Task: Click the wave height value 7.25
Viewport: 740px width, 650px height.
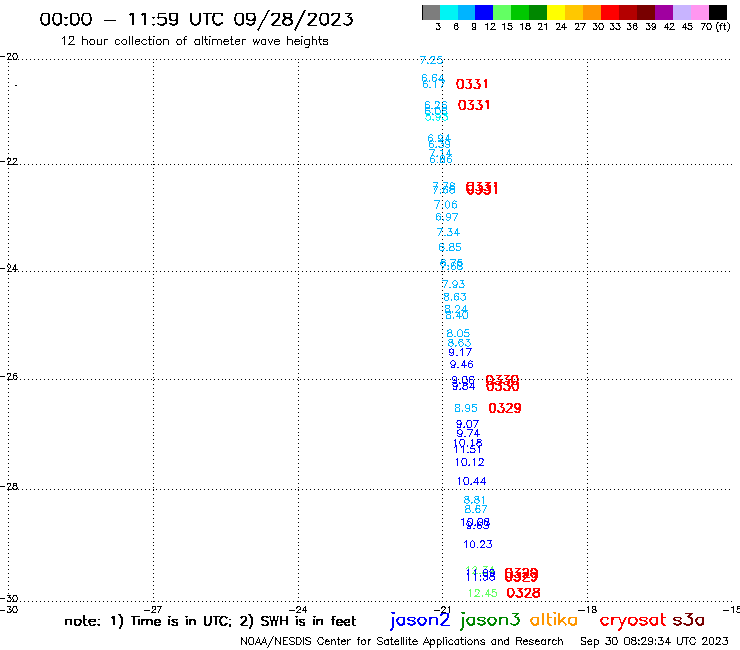Action: coord(431,60)
